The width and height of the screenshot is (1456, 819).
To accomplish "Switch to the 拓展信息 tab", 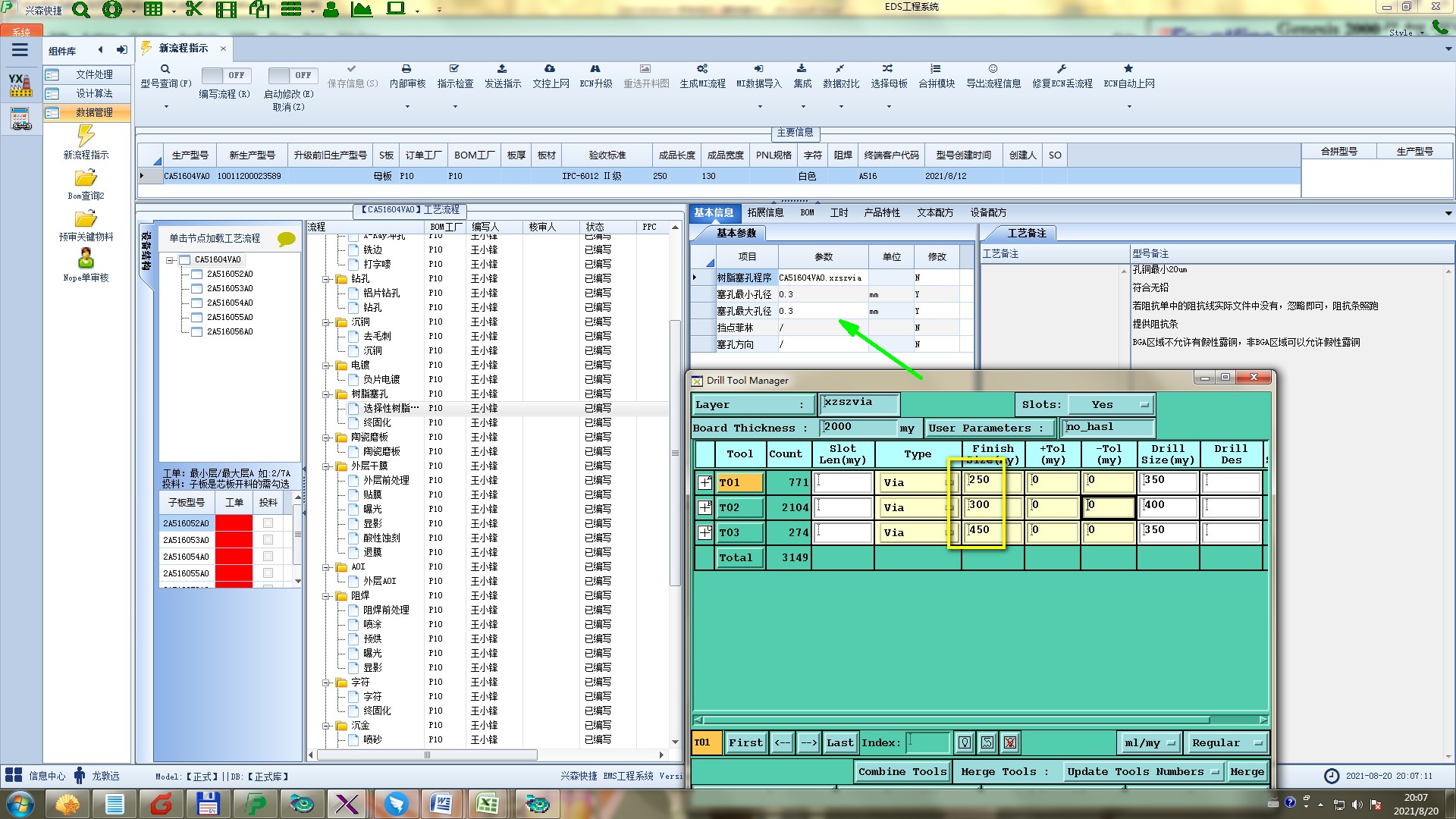I will point(764,213).
